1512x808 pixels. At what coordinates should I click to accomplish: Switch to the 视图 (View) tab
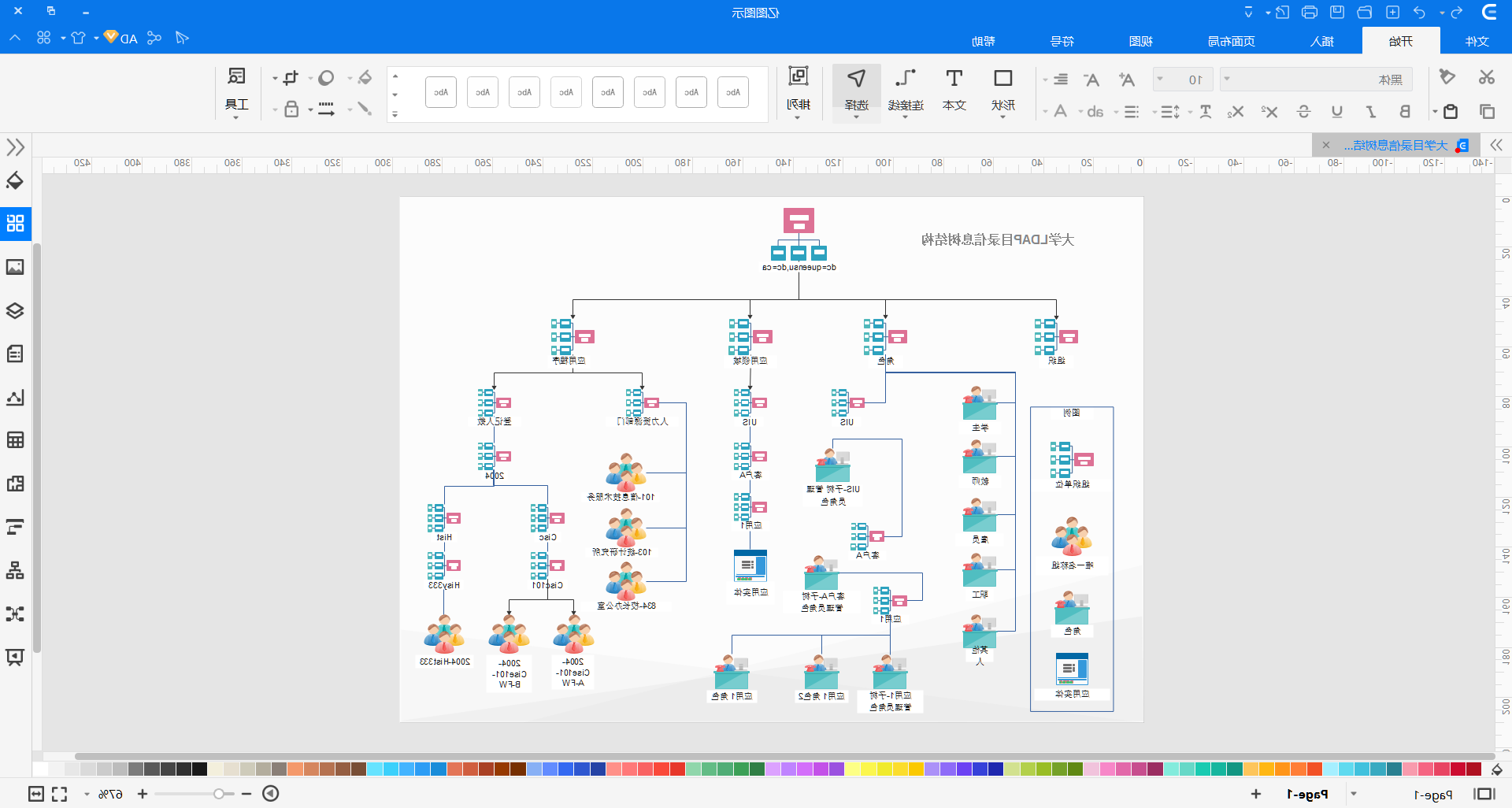coord(1140,41)
